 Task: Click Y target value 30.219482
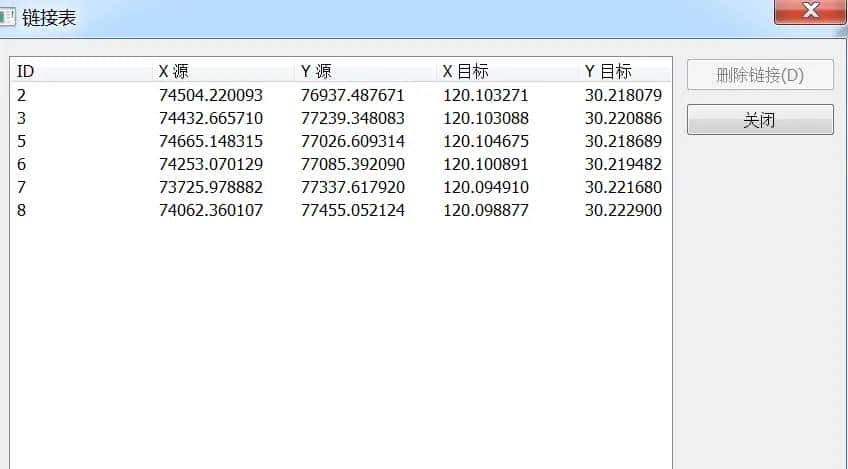tap(623, 164)
